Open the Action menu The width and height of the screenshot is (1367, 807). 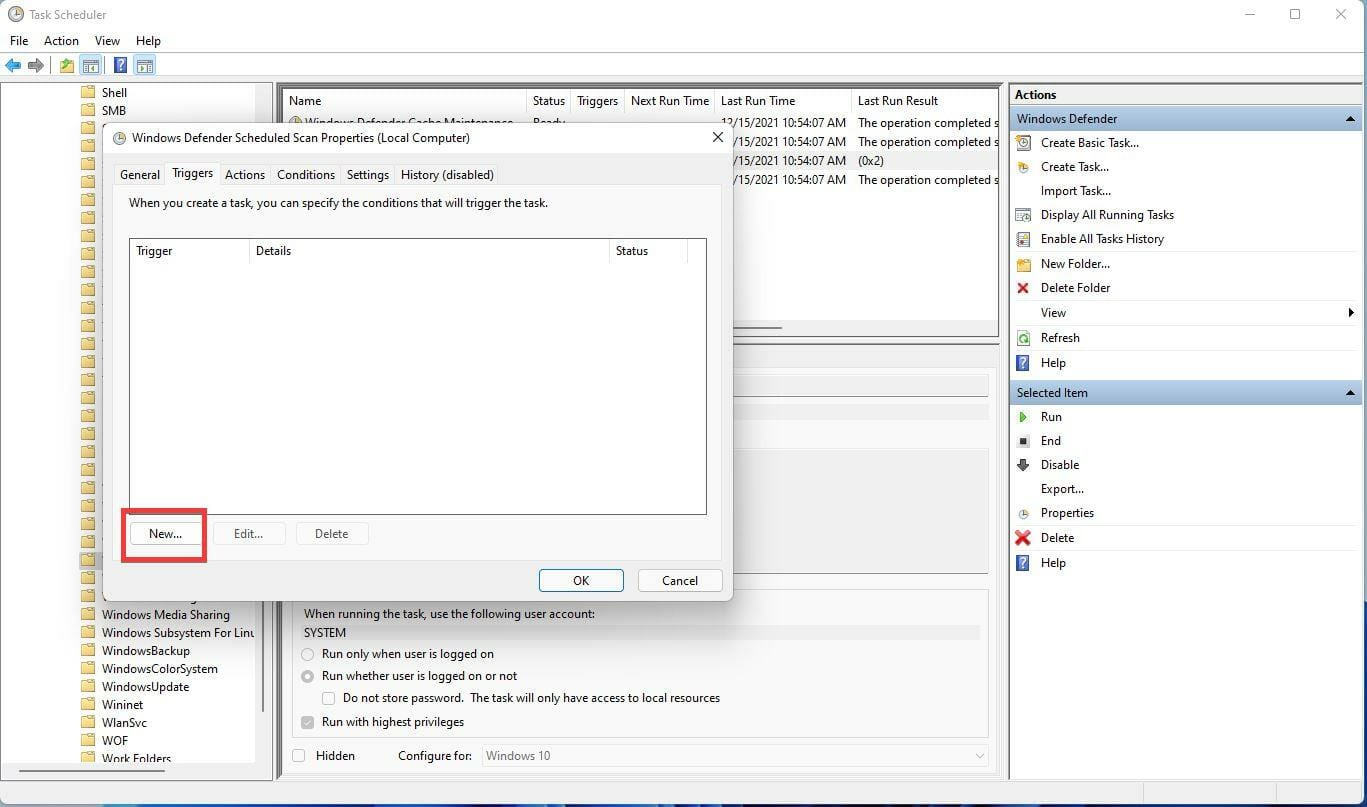pyautogui.click(x=61, y=41)
